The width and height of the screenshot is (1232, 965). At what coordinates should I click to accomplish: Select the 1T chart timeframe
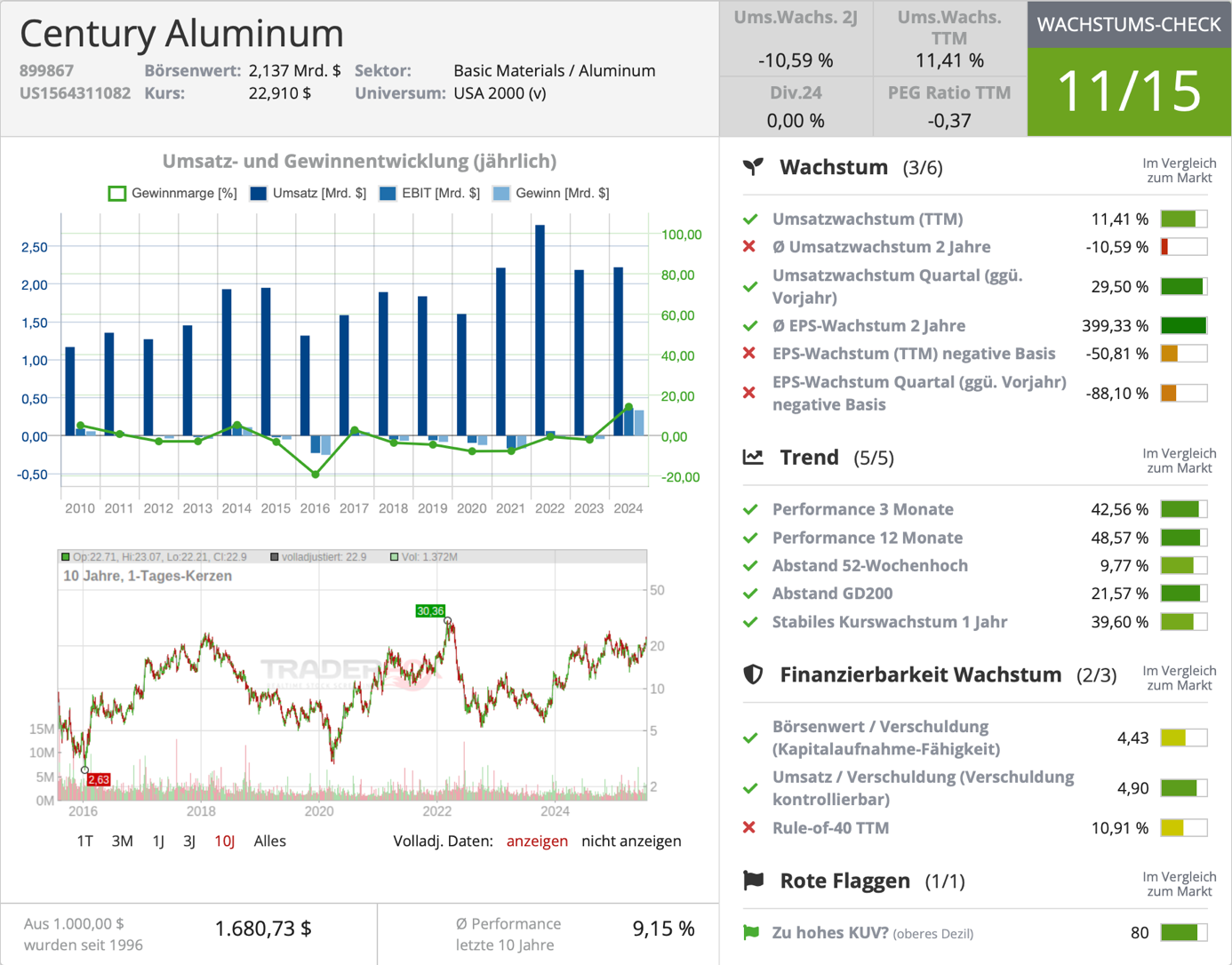click(84, 841)
